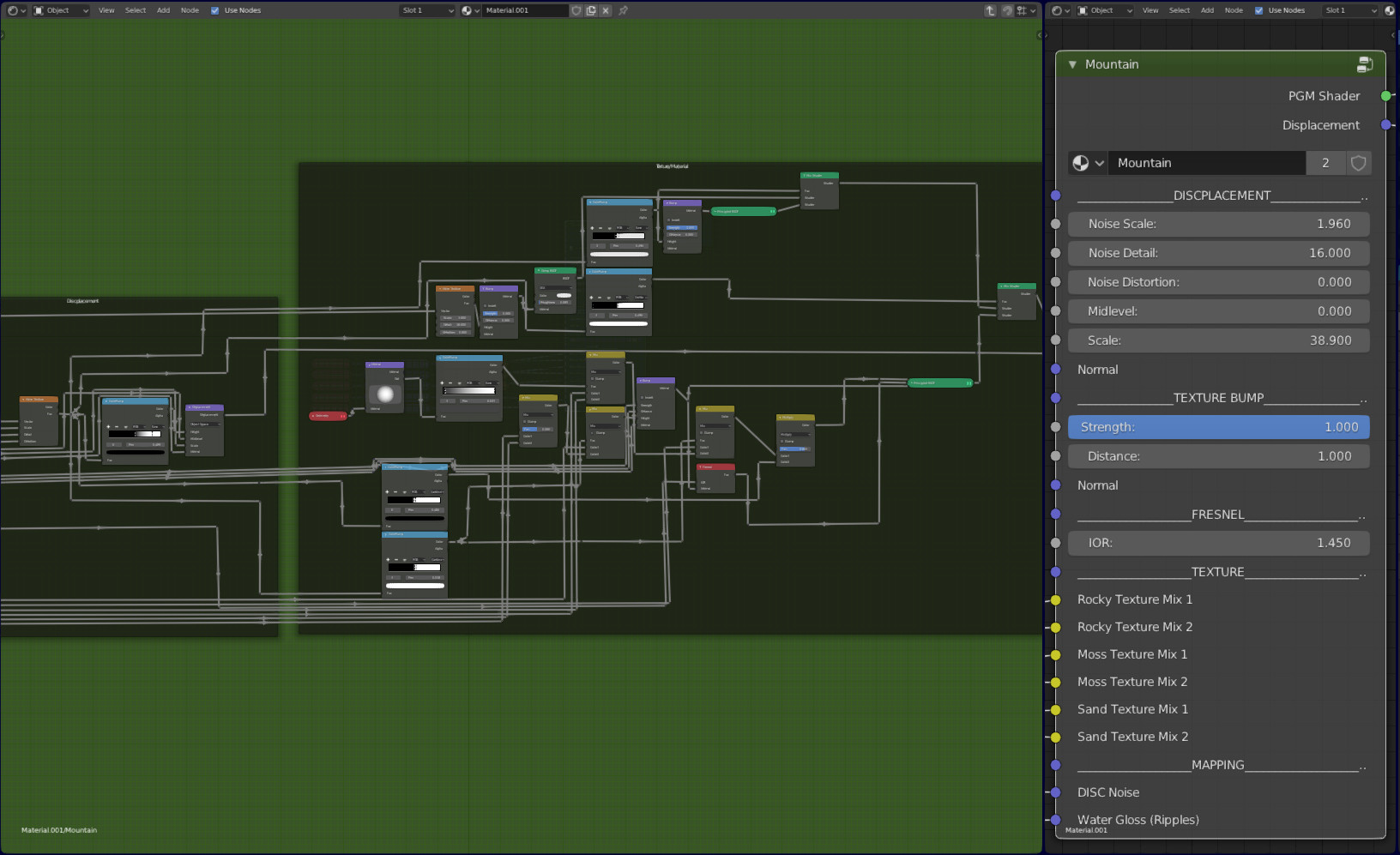Click the PGM Shader green output socket
The image size is (1400, 855).
pyautogui.click(x=1387, y=96)
